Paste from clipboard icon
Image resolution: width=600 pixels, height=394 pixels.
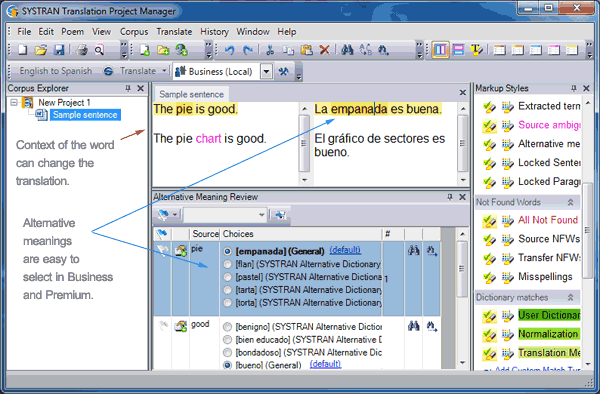[307, 50]
